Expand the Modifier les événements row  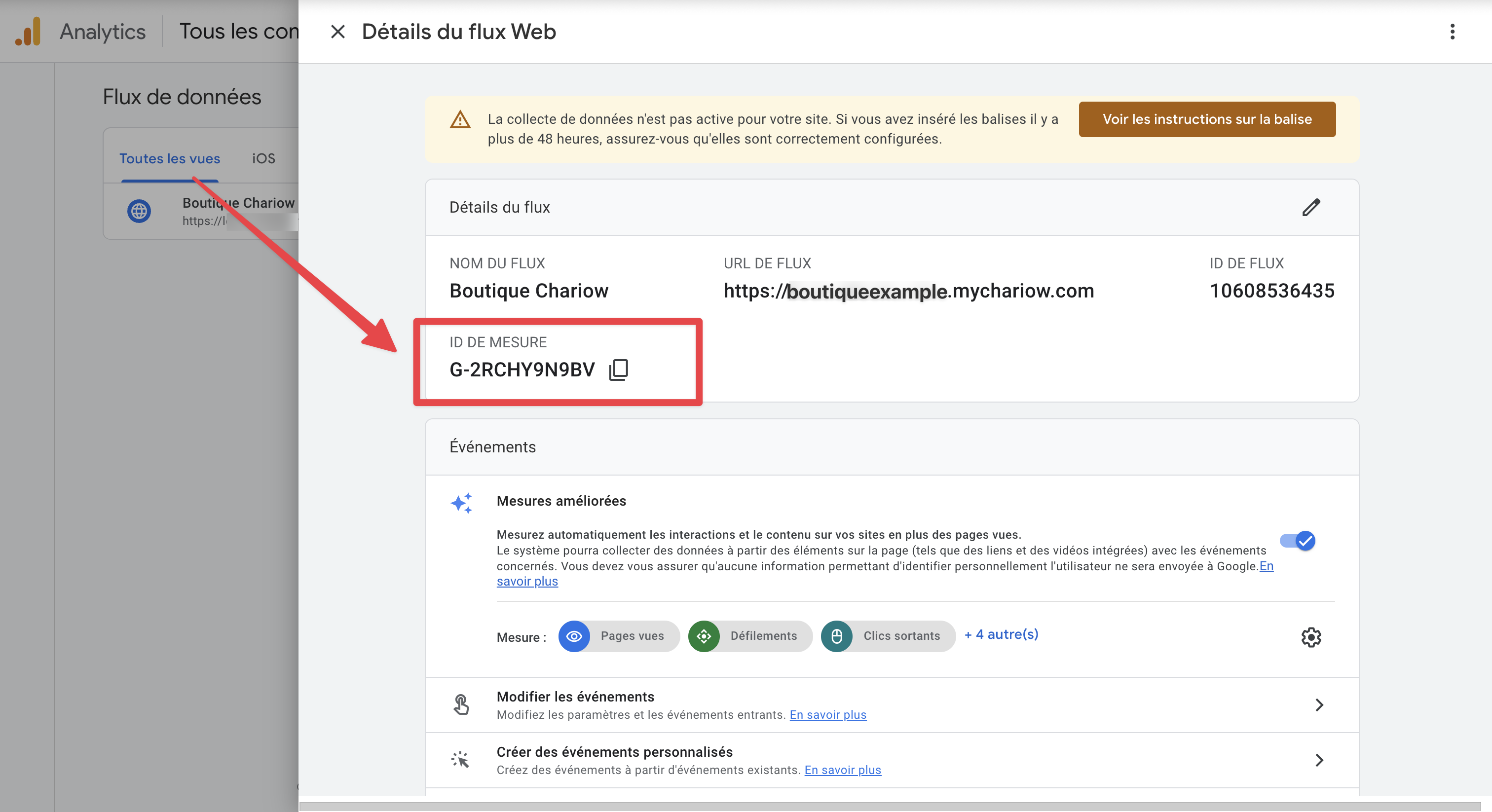(x=1319, y=705)
